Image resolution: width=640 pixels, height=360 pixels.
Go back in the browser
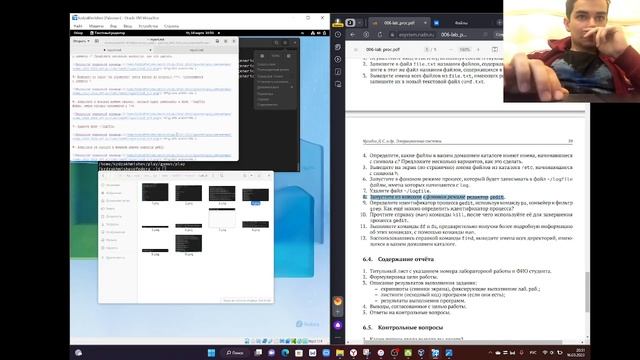point(353,35)
